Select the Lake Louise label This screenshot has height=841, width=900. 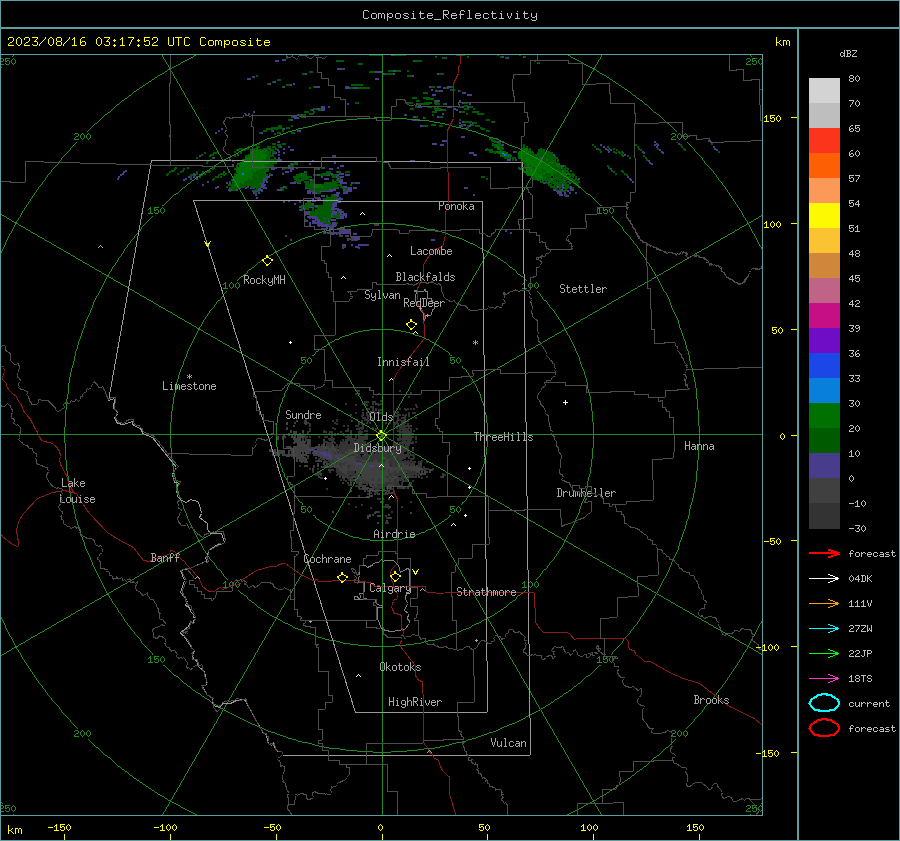[77, 491]
